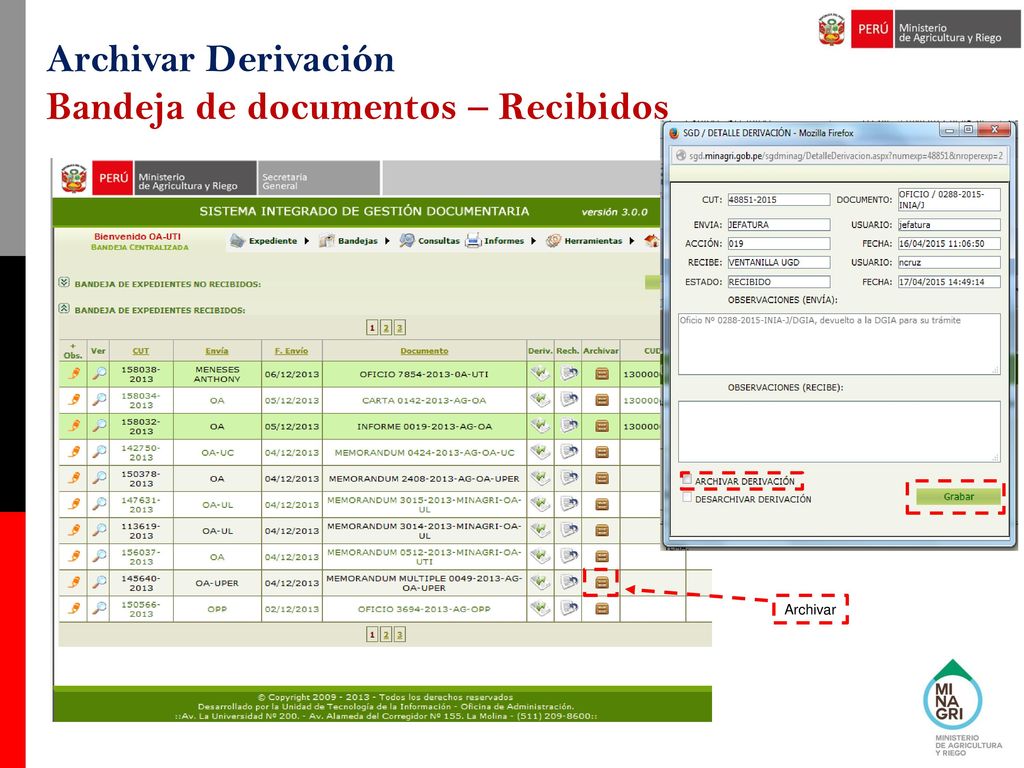Screen dimensions: 1024x768
Task: Click reject icon for INFORME 0019-2013-AG-OA
Action: coord(569,426)
